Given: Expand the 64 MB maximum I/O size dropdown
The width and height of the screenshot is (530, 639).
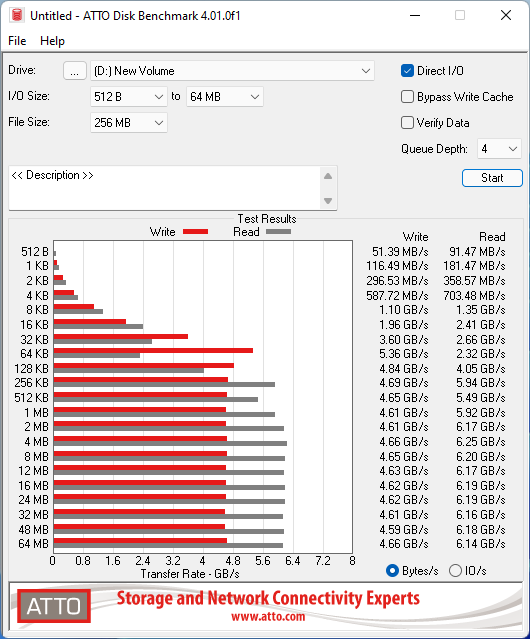Looking at the screenshot, I should point(225,97).
